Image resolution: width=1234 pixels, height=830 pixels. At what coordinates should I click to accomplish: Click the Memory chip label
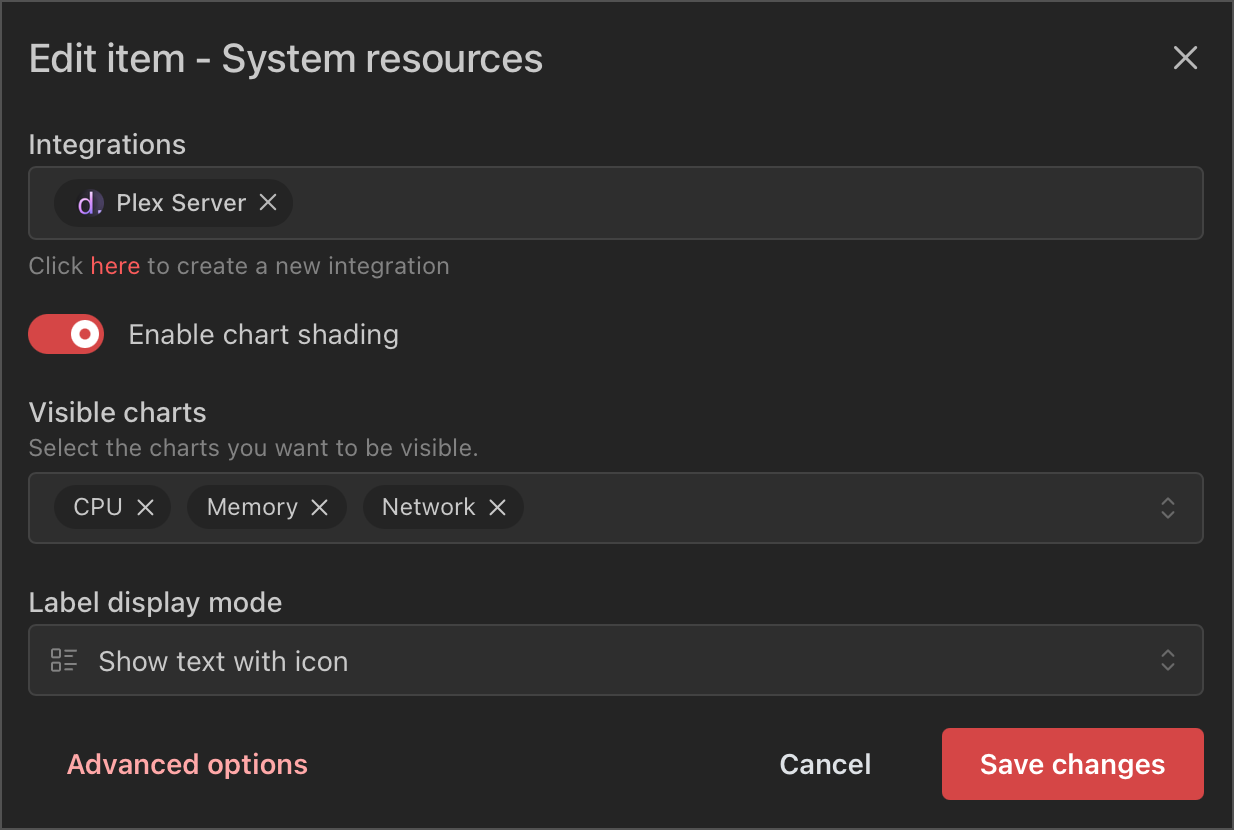(252, 508)
